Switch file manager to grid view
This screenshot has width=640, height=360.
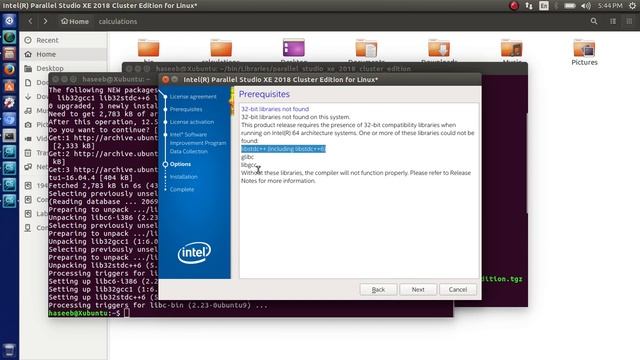(x=629, y=21)
